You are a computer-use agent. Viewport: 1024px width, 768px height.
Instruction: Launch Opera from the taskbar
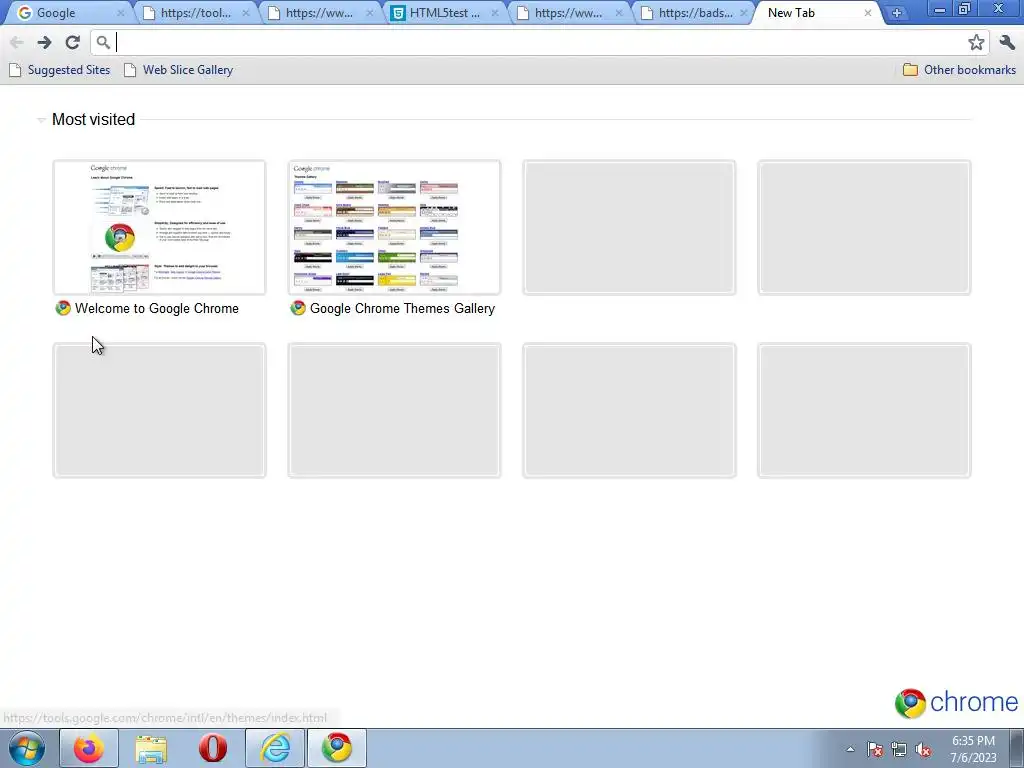(213, 748)
